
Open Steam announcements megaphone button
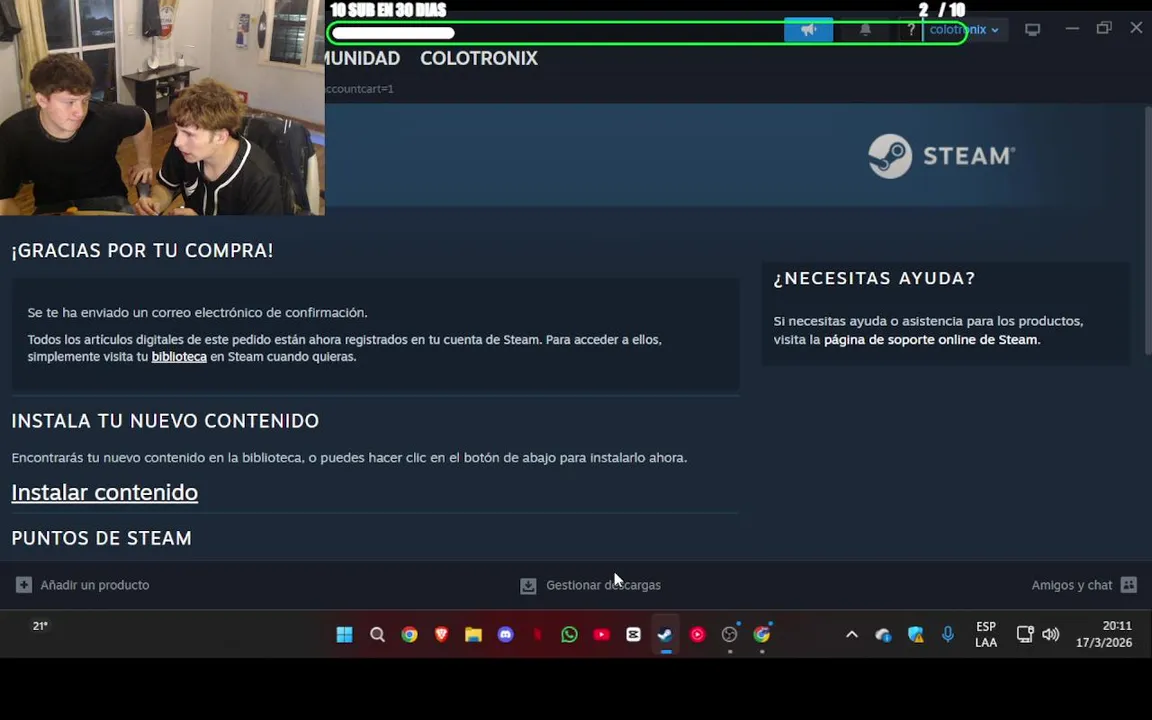[x=808, y=29]
